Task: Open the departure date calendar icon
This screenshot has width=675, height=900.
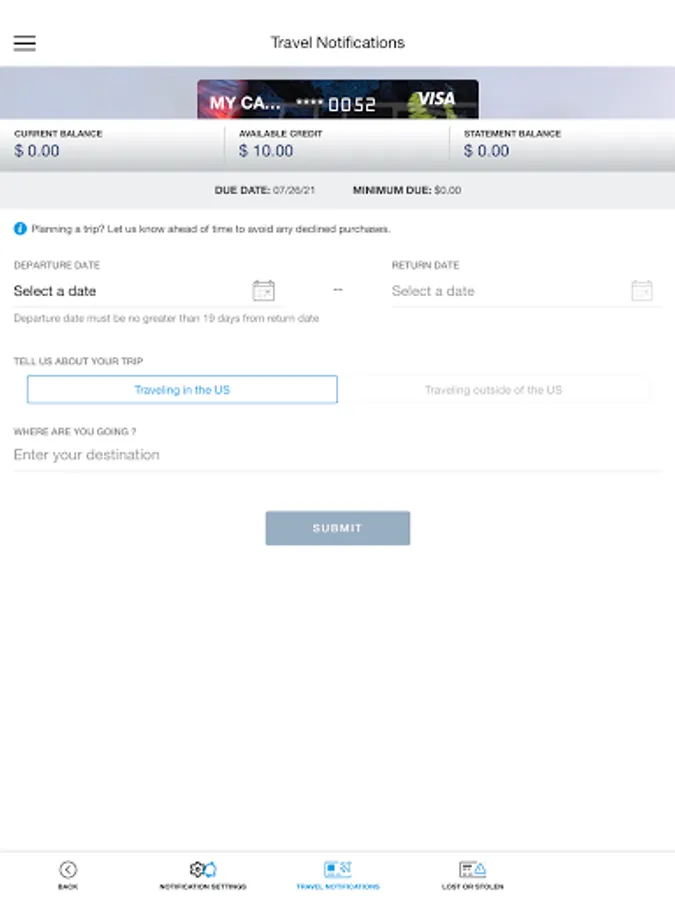Action: [263, 290]
